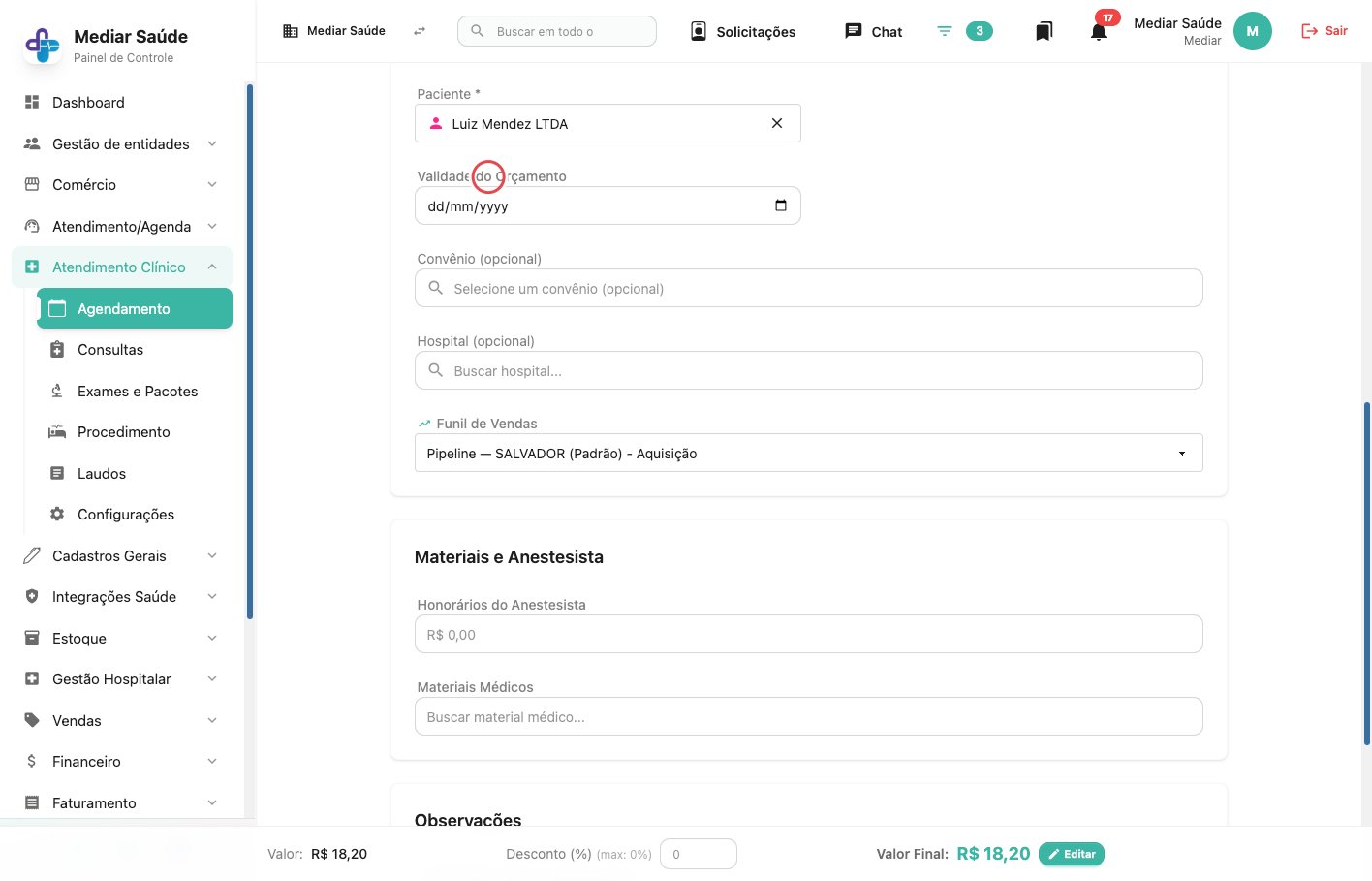Clear the selected patient Luiz Mendez
The height and width of the screenshot is (881, 1372).
[x=777, y=123]
